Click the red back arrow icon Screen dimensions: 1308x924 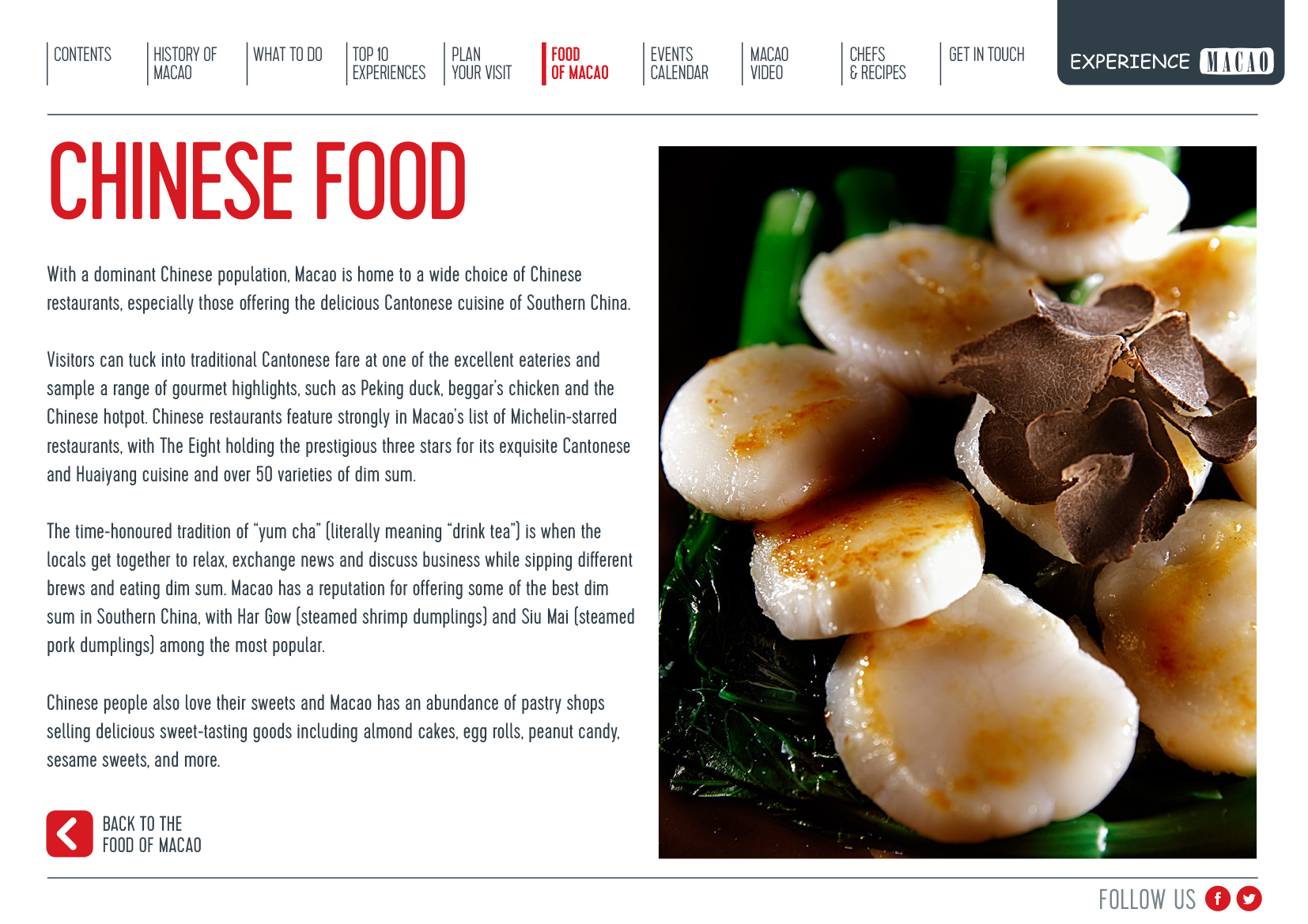70,834
